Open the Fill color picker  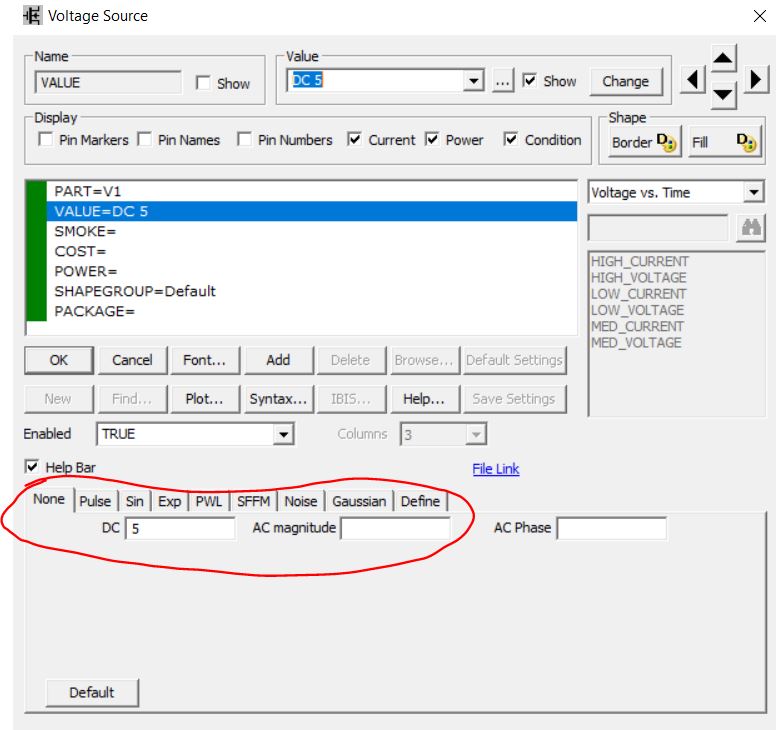725,142
